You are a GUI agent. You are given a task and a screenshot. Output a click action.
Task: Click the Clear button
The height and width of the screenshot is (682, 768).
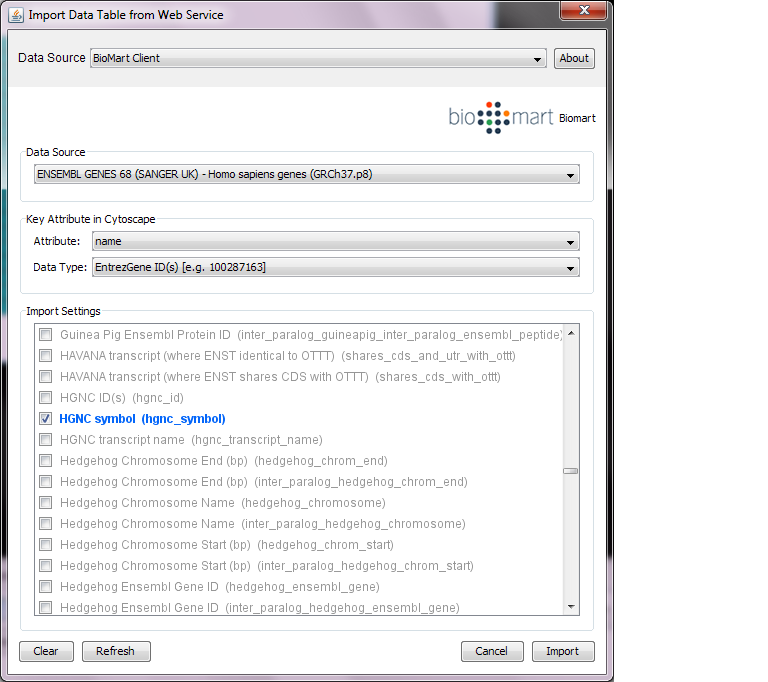46,651
